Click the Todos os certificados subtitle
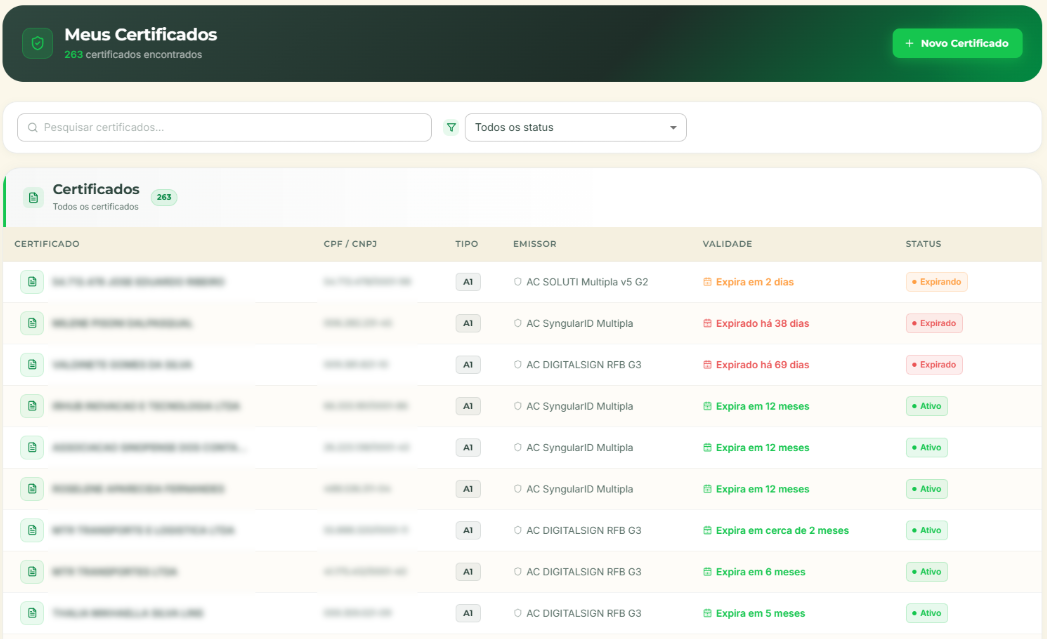1047x639 pixels. pos(95,207)
